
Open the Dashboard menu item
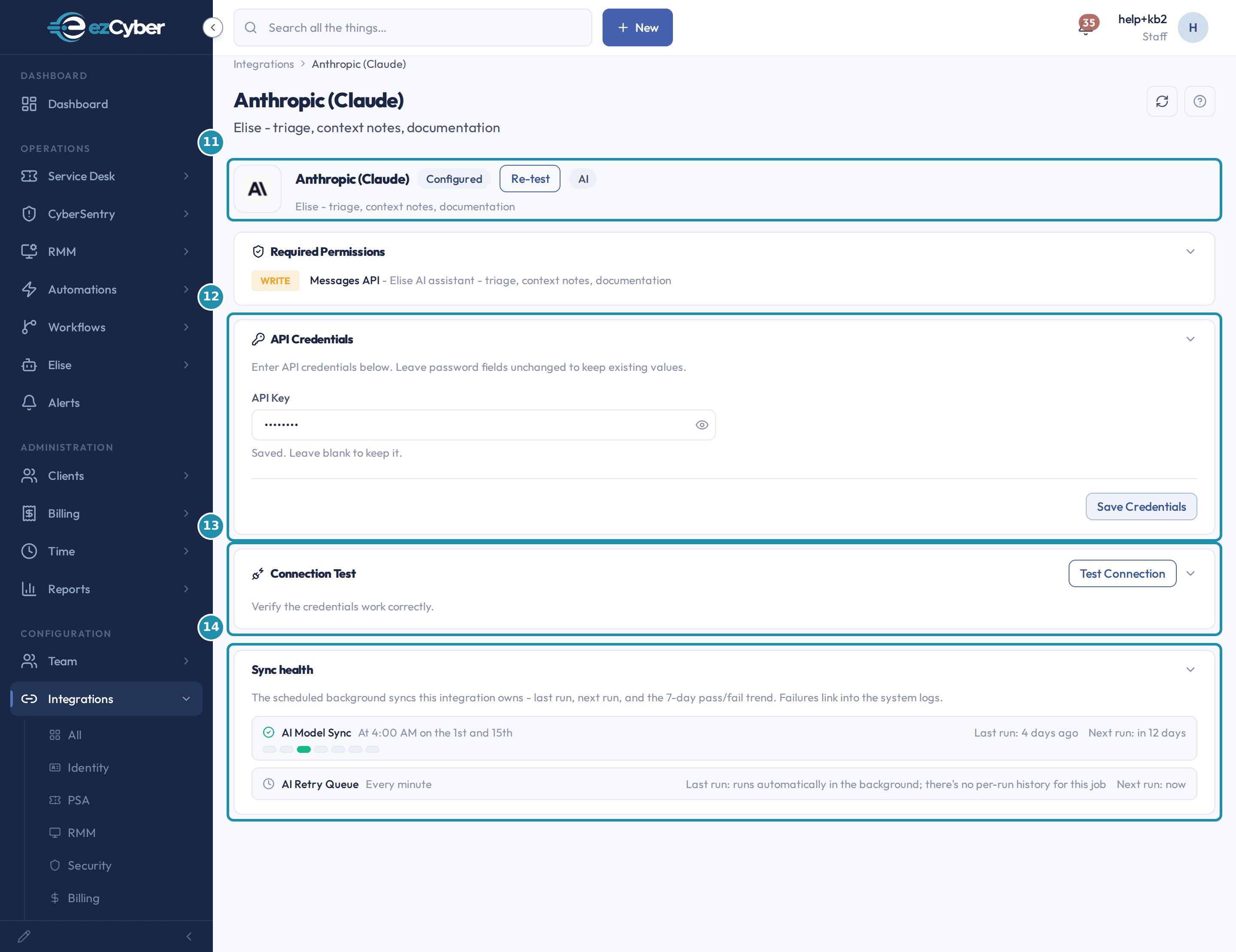point(106,104)
